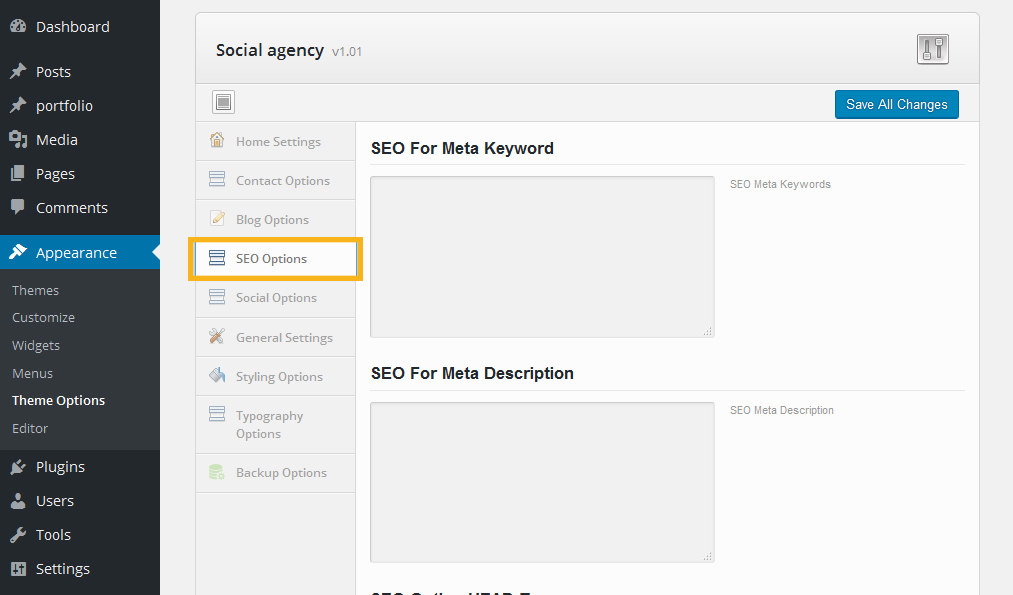Focus the SEO Meta Description textarea
The image size is (1013, 595).
click(x=542, y=482)
